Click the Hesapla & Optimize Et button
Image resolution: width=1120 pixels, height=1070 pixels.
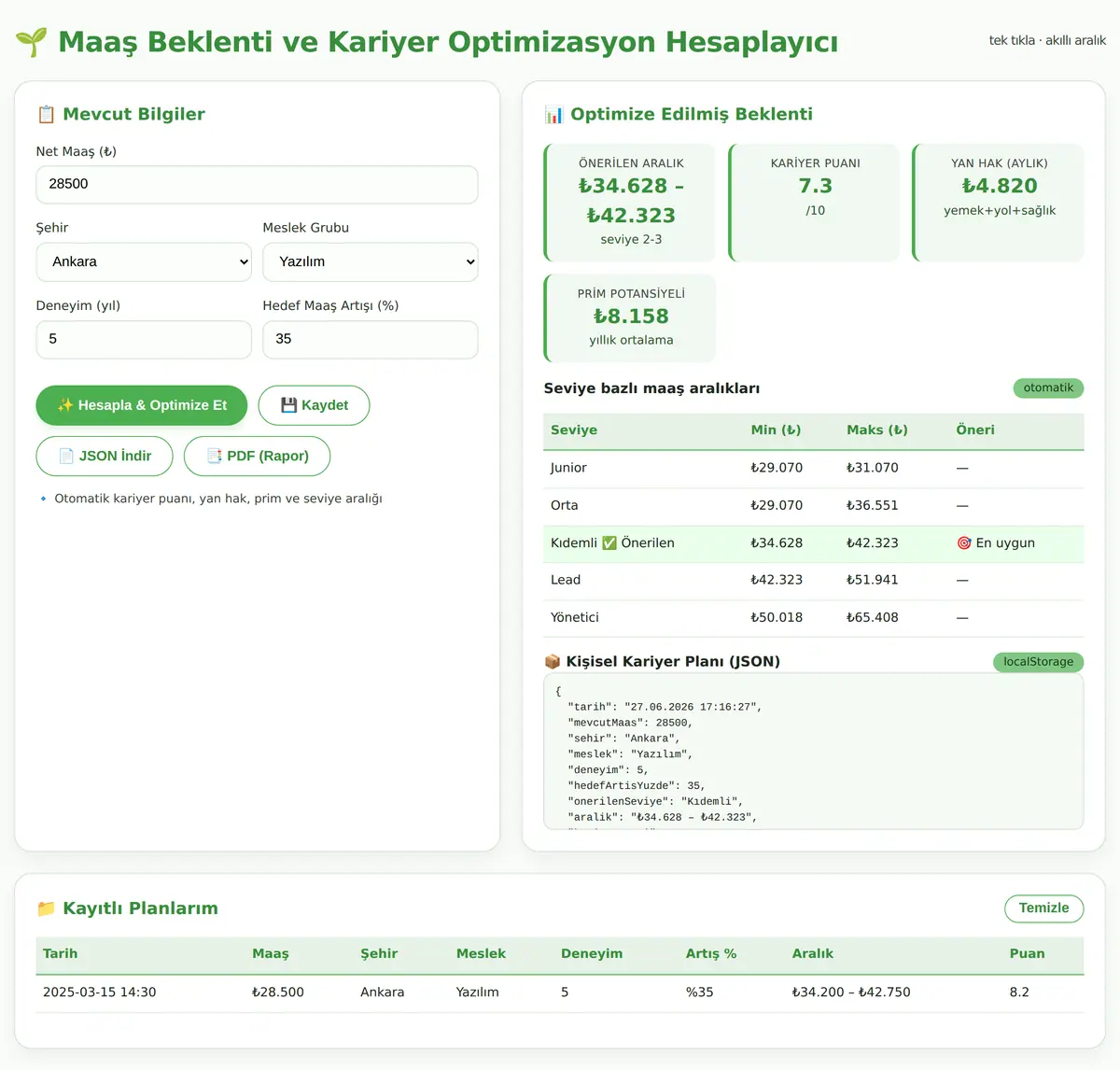pos(142,405)
